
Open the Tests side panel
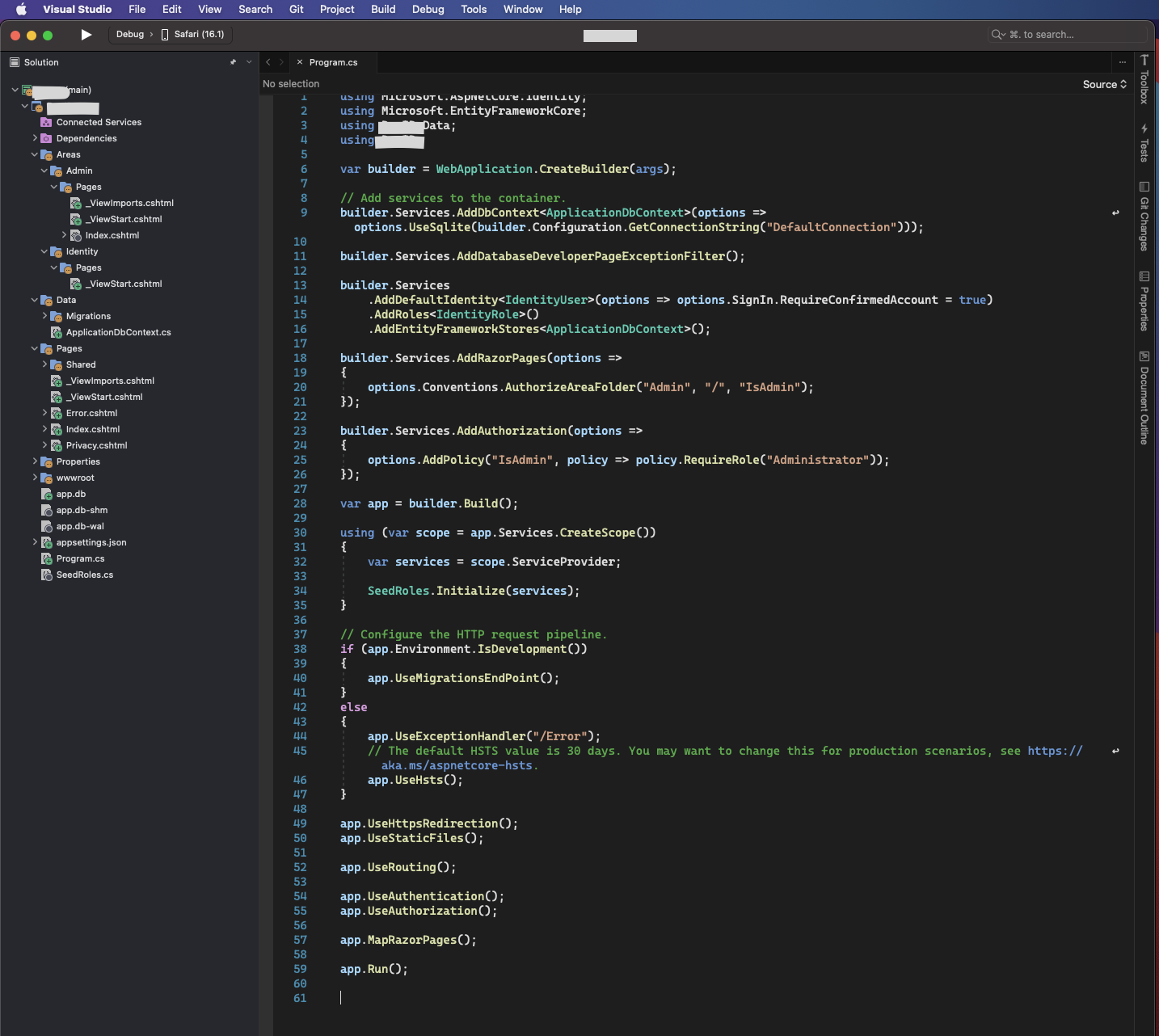coord(1144,143)
